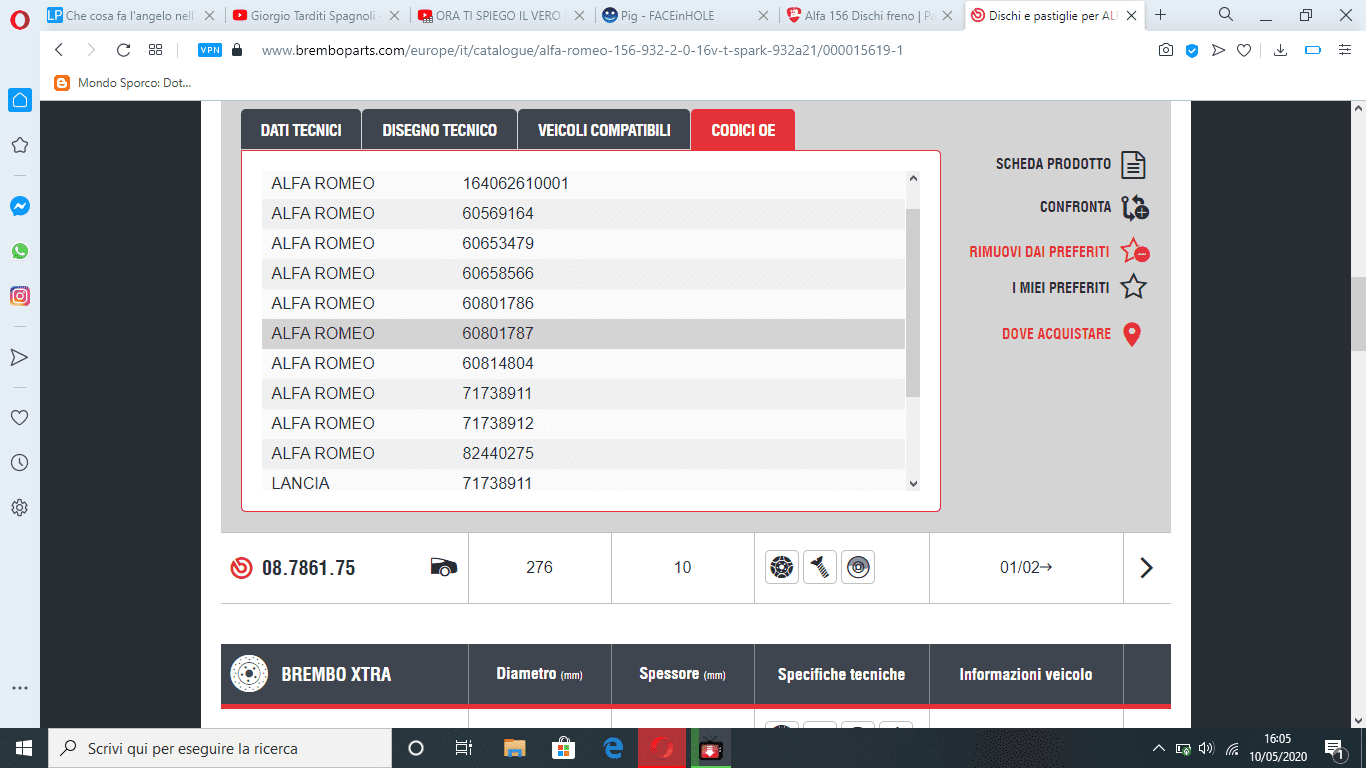Click the OE codes list scrollbar thumb
The image size is (1366, 768).
pos(912,304)
